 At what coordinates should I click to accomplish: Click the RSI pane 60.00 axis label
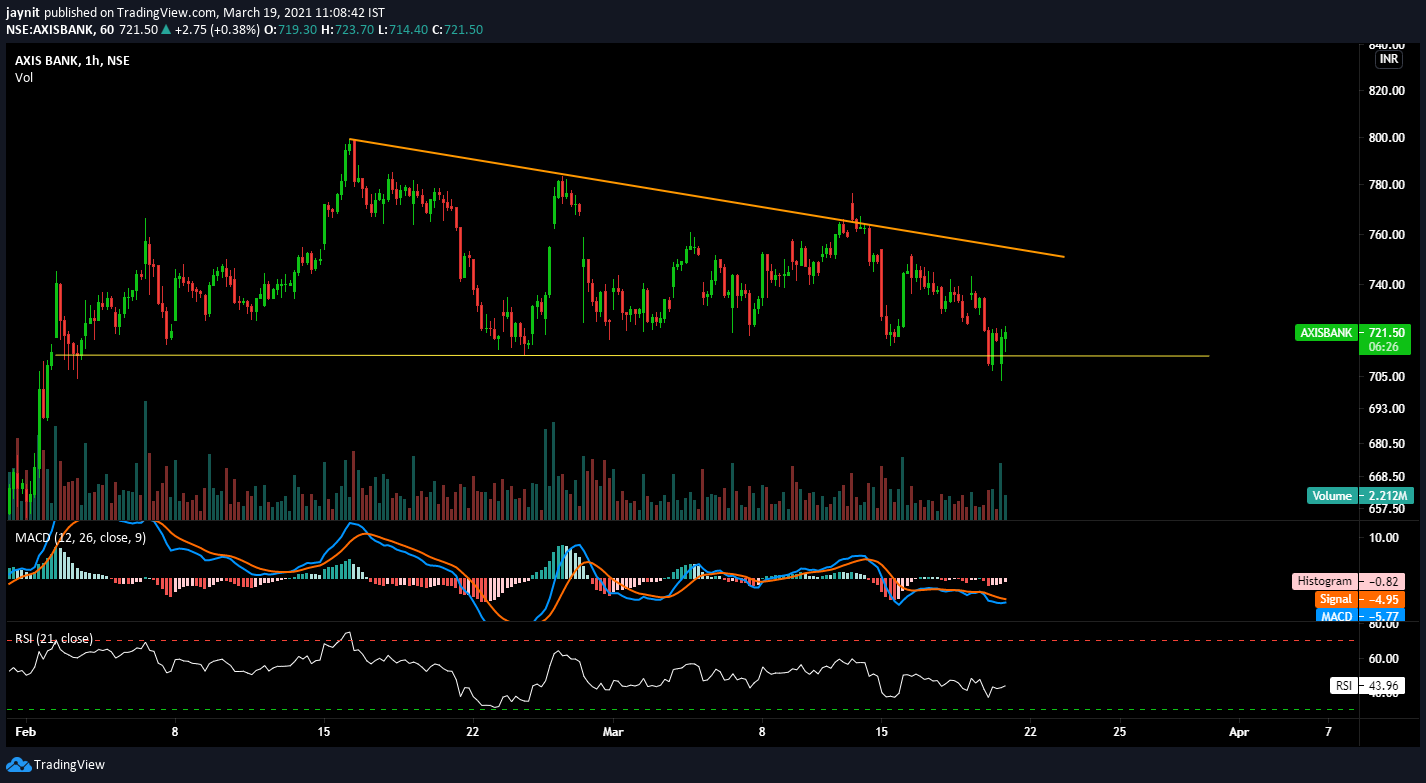[1385, 659]
